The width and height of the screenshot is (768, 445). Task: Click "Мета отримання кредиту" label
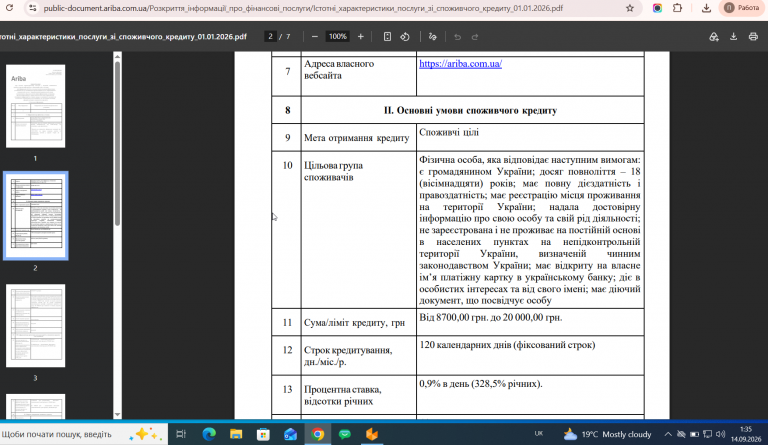click(357, 138)
